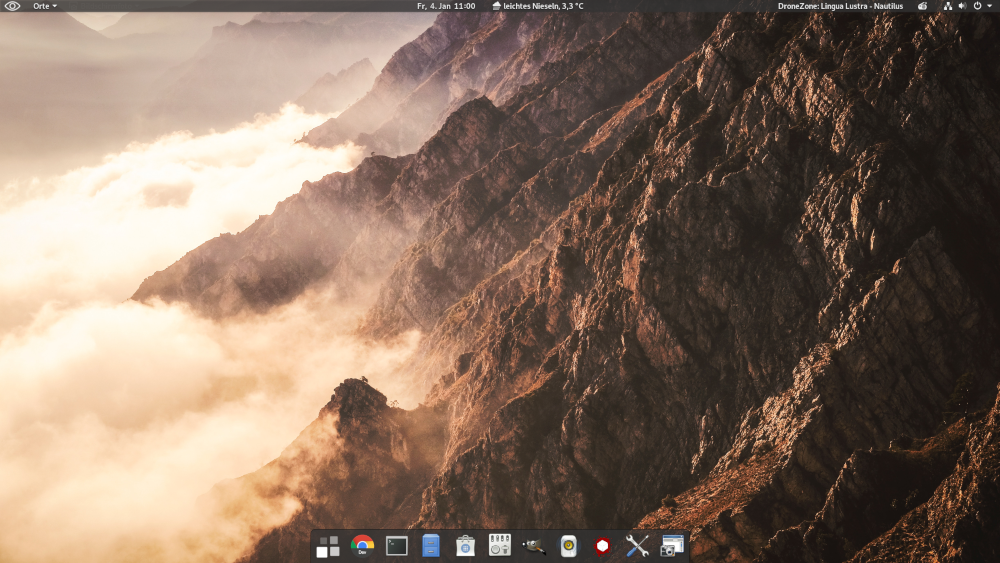1000x563 pixels.
Task: Click the power icon in top bar
Action: pos(977,6)
